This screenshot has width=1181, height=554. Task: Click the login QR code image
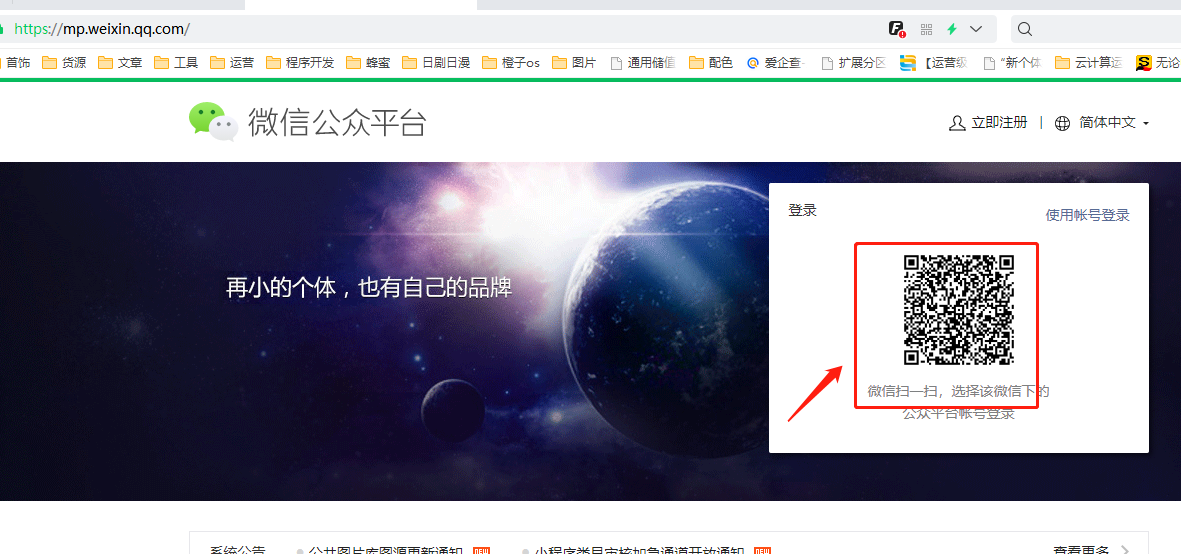(x=959, y=310)
